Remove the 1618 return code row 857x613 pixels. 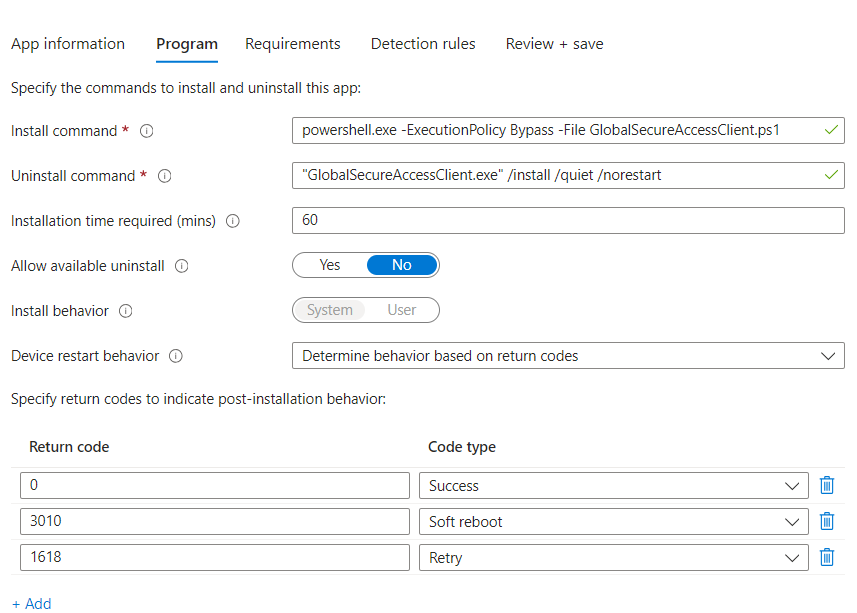(x=827, y=557)
